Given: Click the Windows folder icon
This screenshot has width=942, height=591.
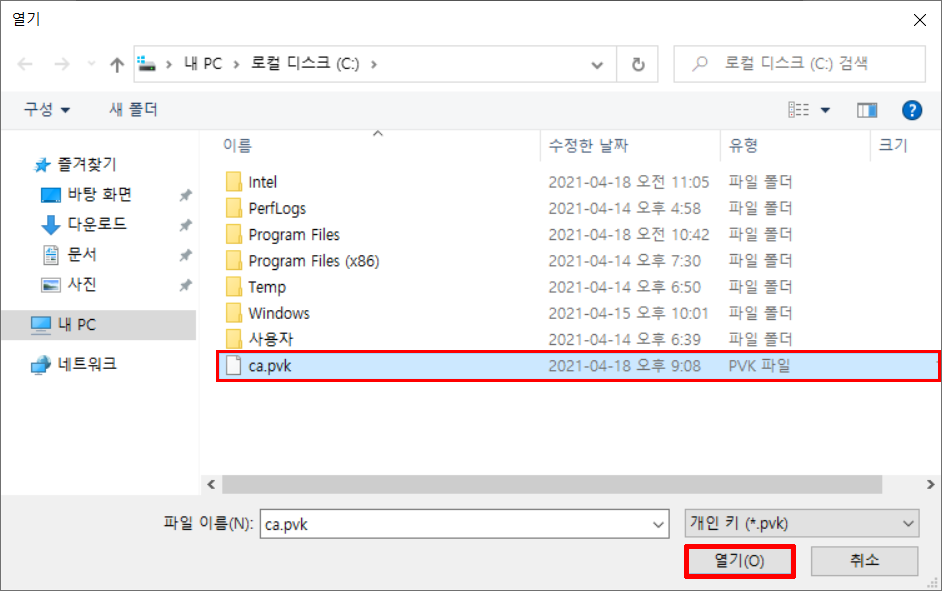Looking at the screenshot, I should pyautogui.click(x=234, y=314).
